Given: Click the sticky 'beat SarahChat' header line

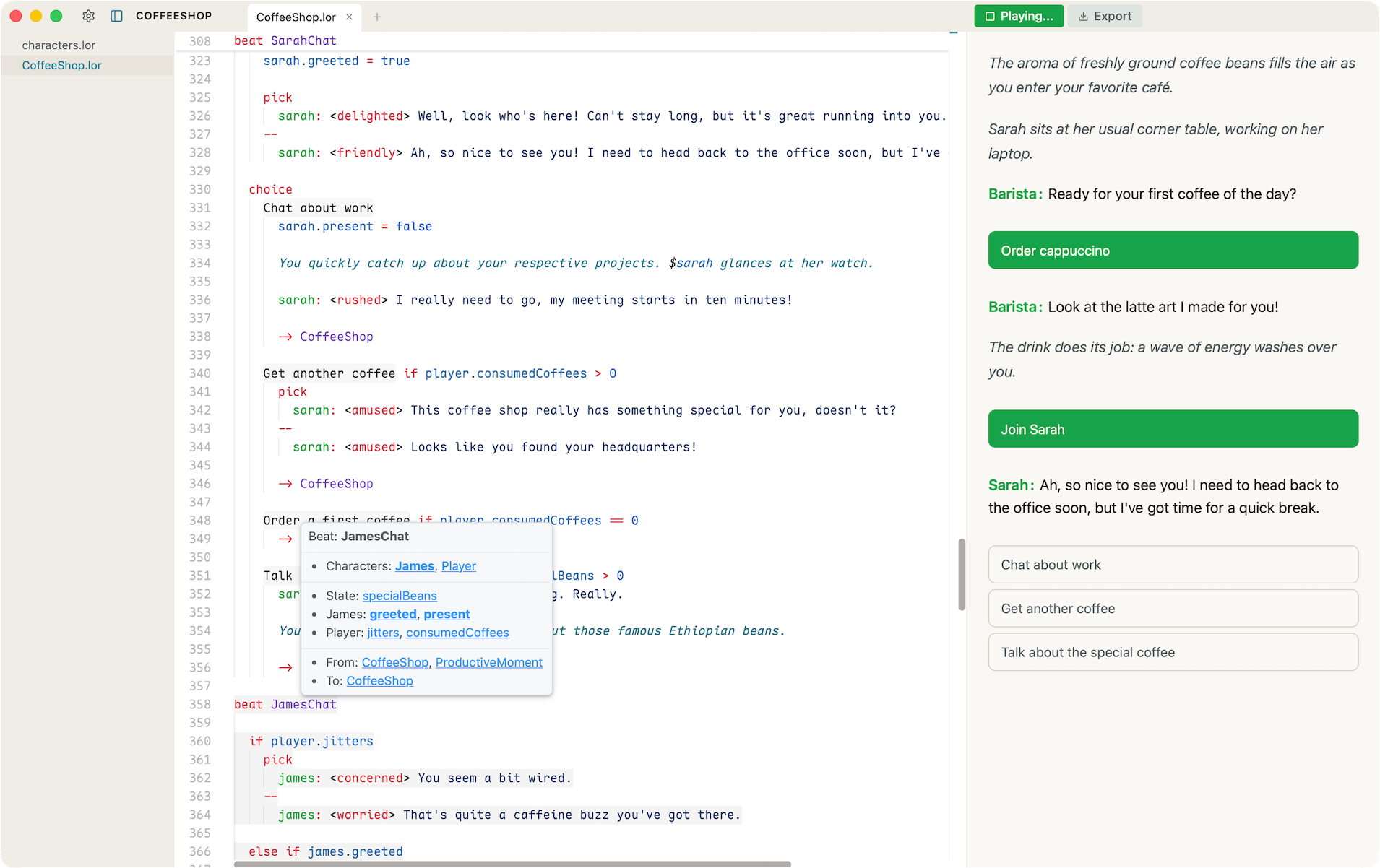Looking at the screenshot, I should click(x=285, y=41).
